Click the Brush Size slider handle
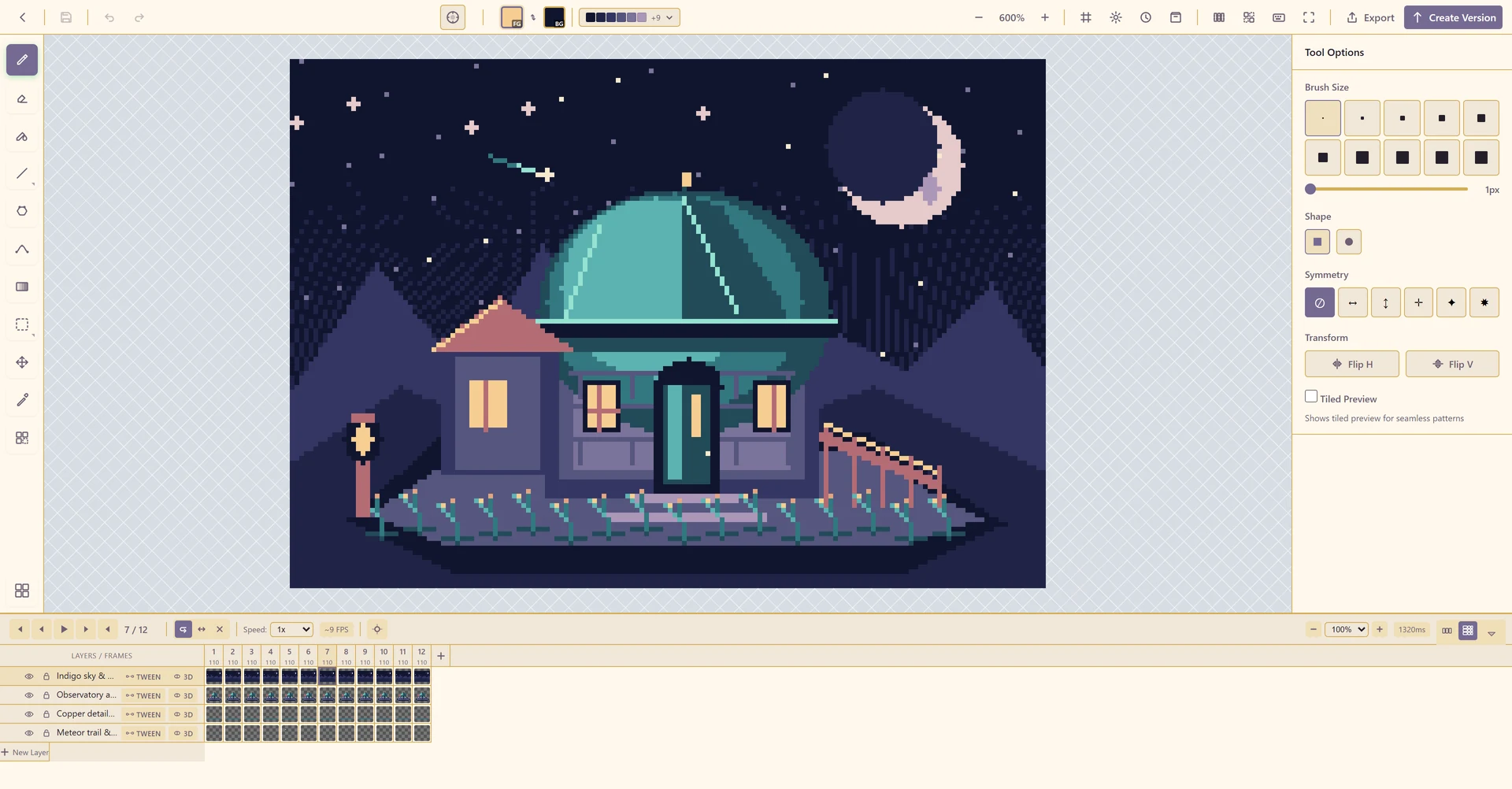 tap(1310, 189)
